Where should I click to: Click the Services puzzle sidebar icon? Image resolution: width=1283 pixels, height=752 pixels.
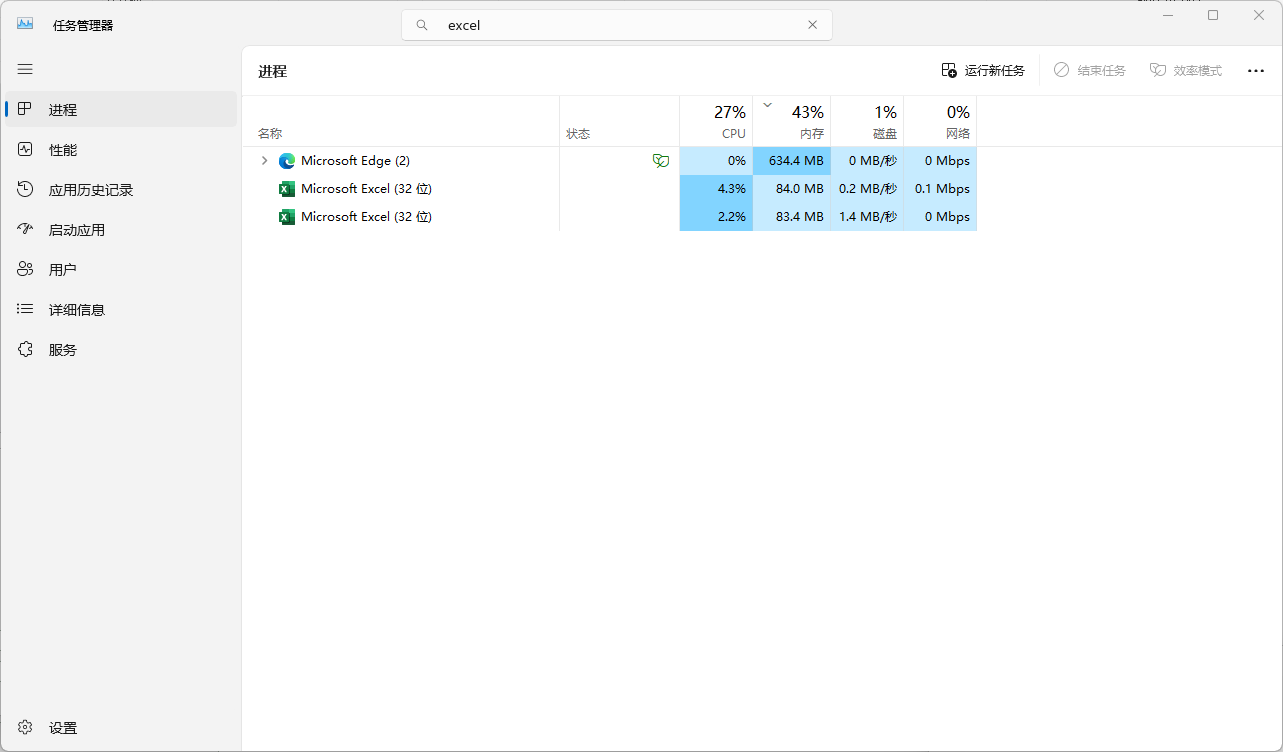click(x=26, y=349)
